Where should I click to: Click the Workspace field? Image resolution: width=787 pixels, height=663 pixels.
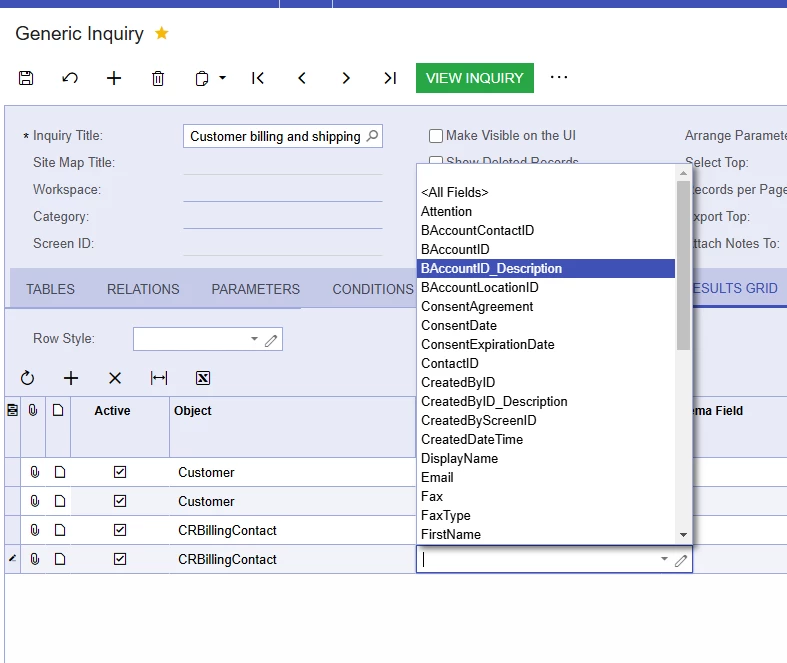tap(283, 190)
